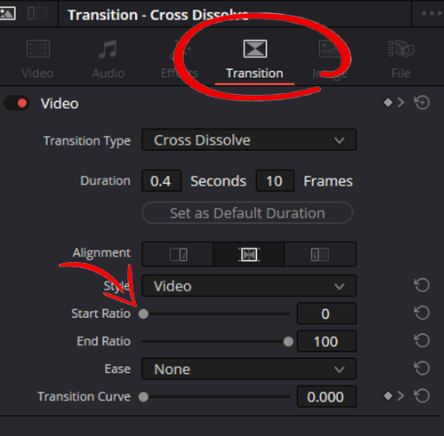Click the End Ratio slider handle

[x=288, y=341]
